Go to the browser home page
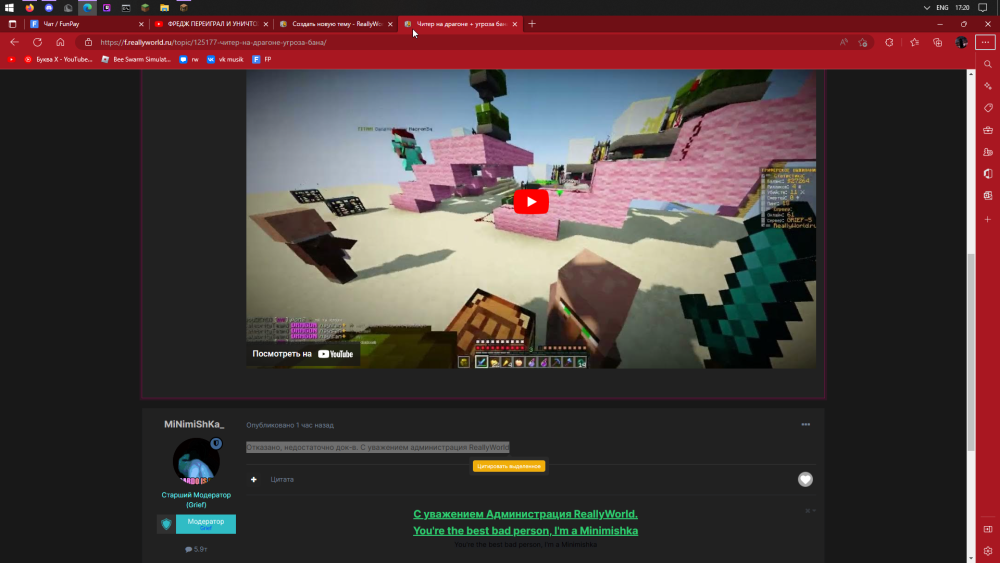 [x=60, y=42]
